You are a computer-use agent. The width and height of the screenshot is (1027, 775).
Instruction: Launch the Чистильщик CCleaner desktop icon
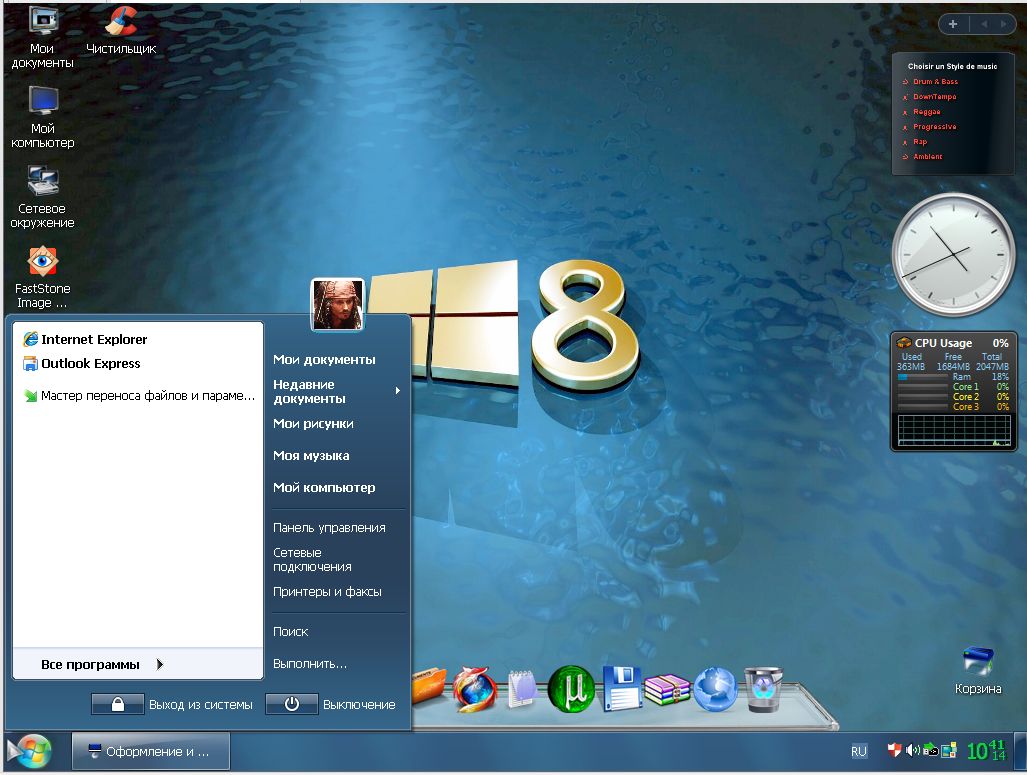(121, 29)
